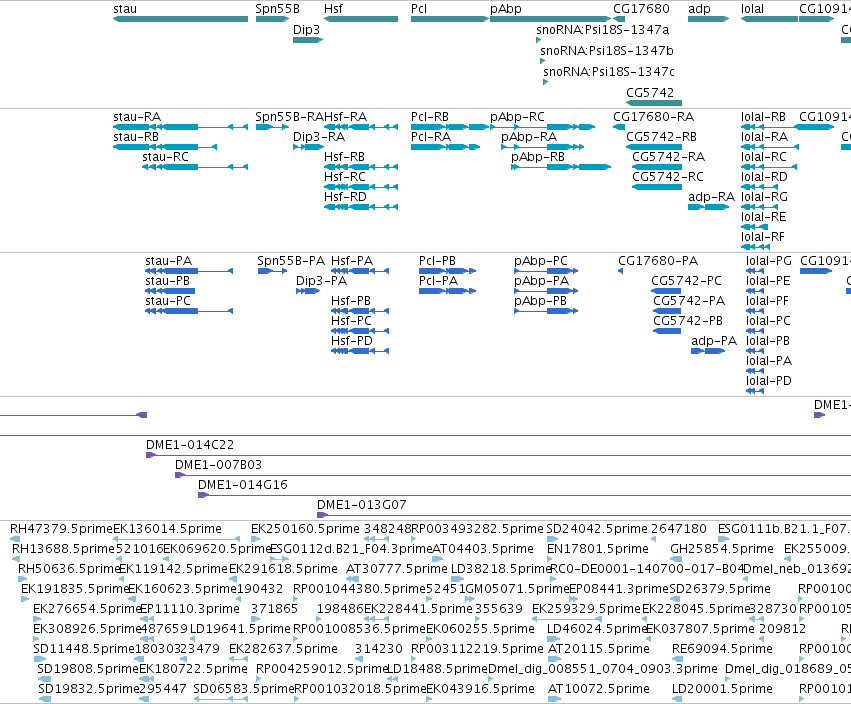The height and width of the screenshot is (704, 851).
Task: Click the CG5742-PB protein bar
Action: click(x=667, y=331)
